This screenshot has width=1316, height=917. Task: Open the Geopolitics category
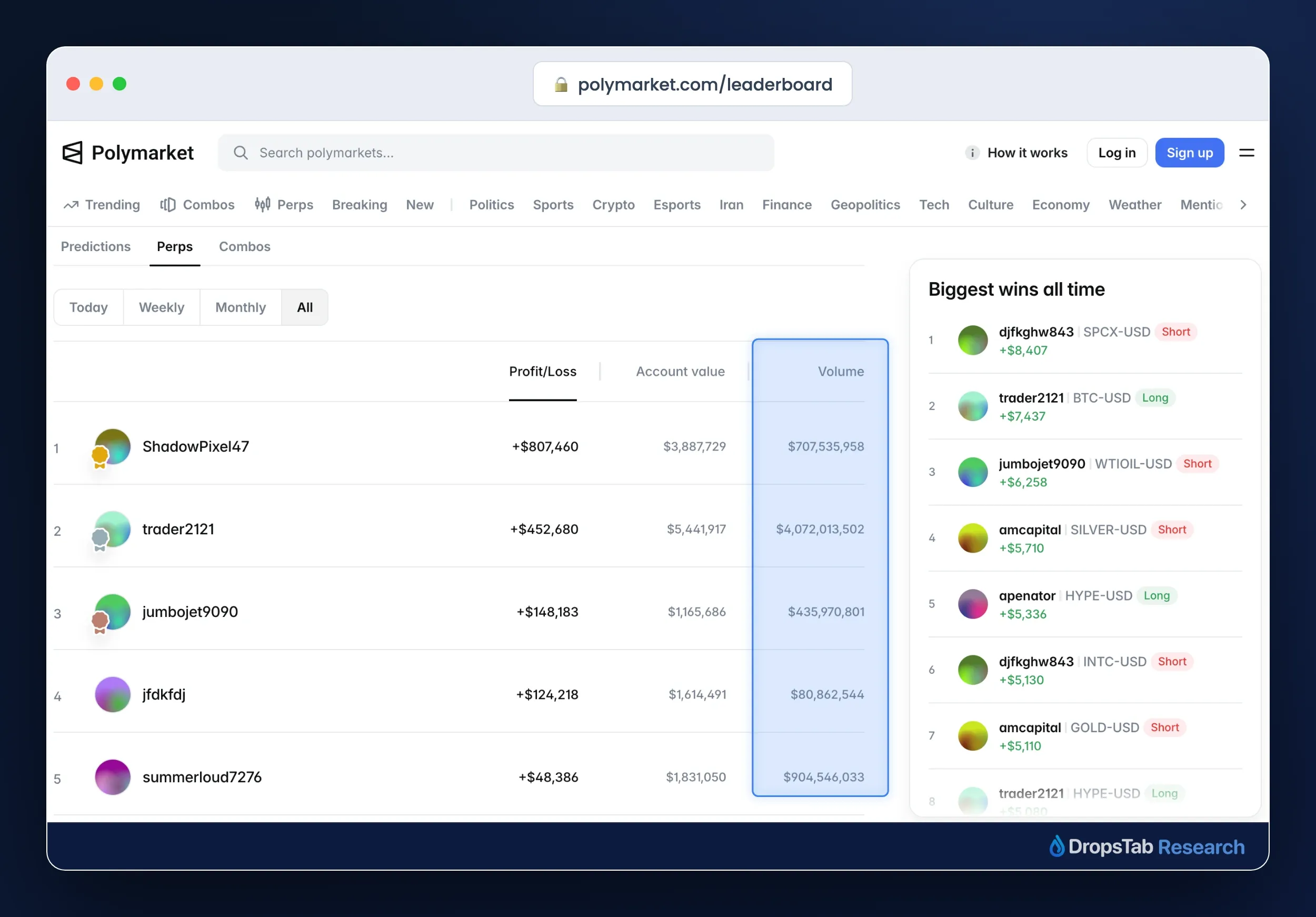[865, 205]
